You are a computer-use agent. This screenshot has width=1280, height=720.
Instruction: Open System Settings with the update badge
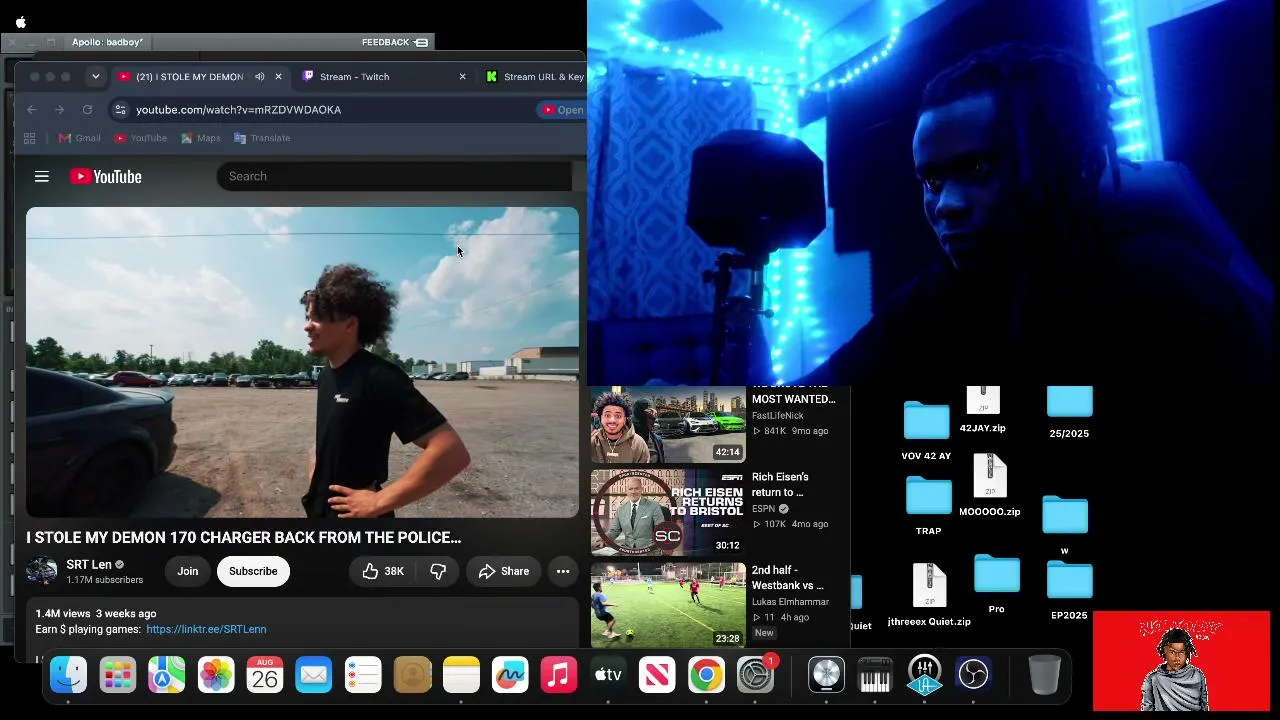point(756,675)
